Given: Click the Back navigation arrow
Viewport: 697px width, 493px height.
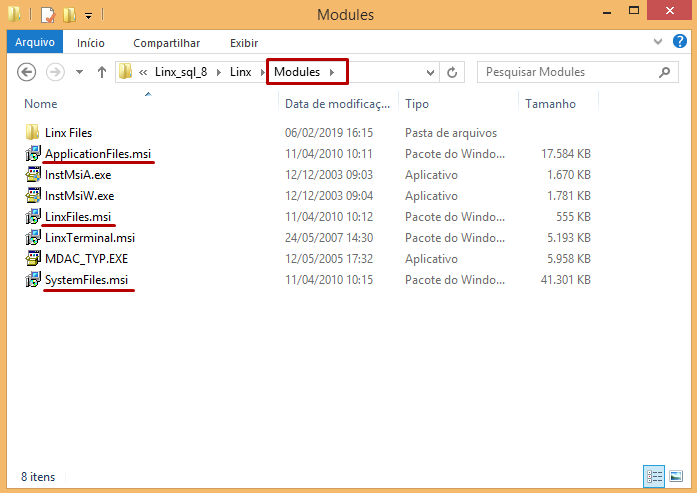Looking at the screenshot, I should click(x=27, y=72).
